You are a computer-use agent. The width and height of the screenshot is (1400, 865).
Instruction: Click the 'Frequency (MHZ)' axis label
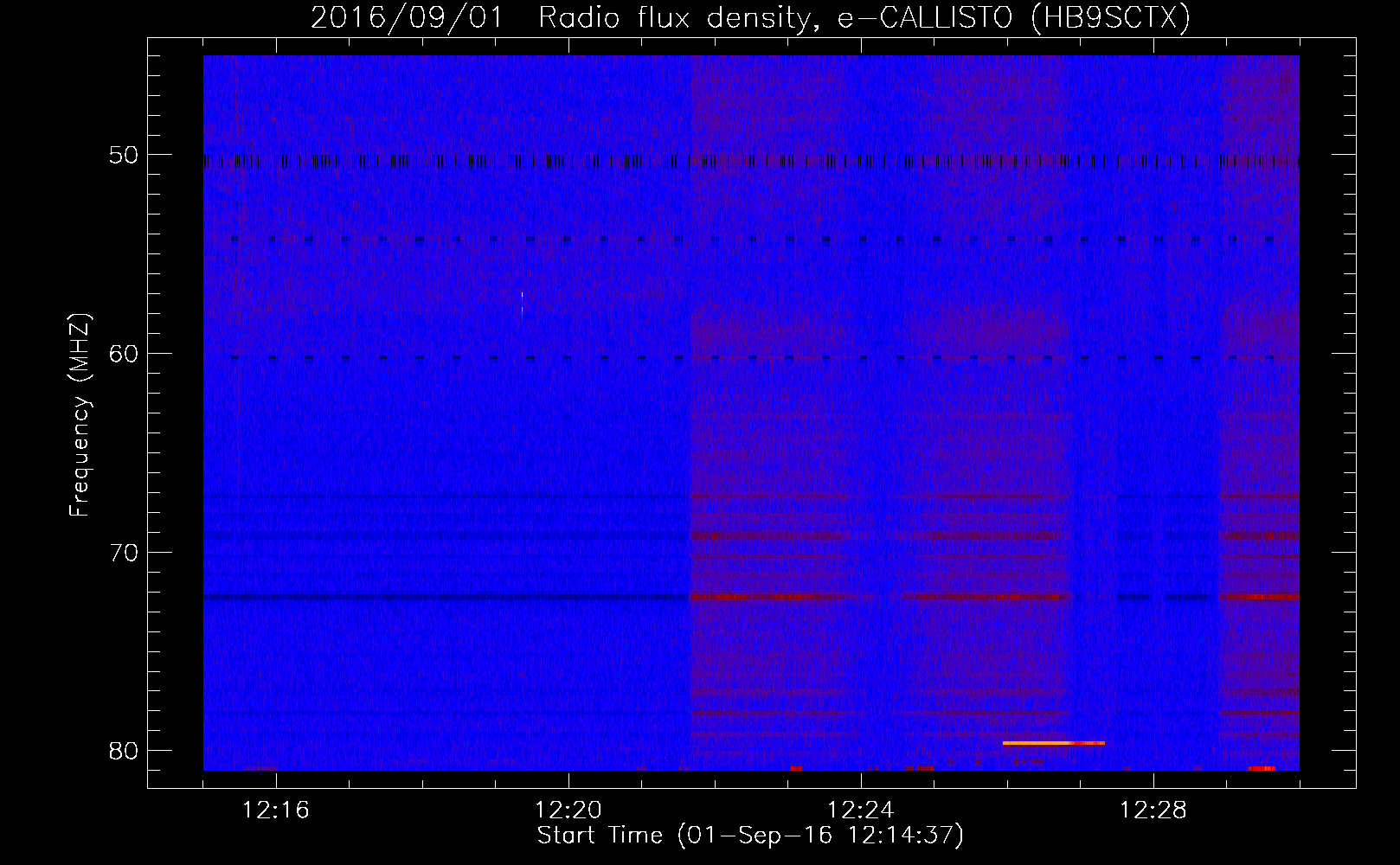79,415
